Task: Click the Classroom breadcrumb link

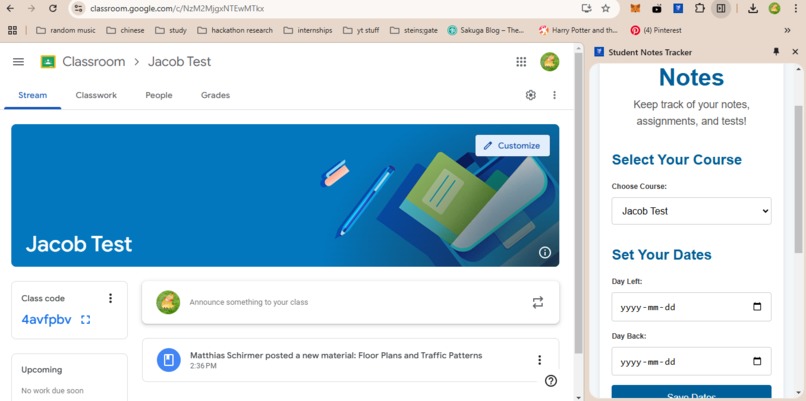Action: tap(94, 62)
